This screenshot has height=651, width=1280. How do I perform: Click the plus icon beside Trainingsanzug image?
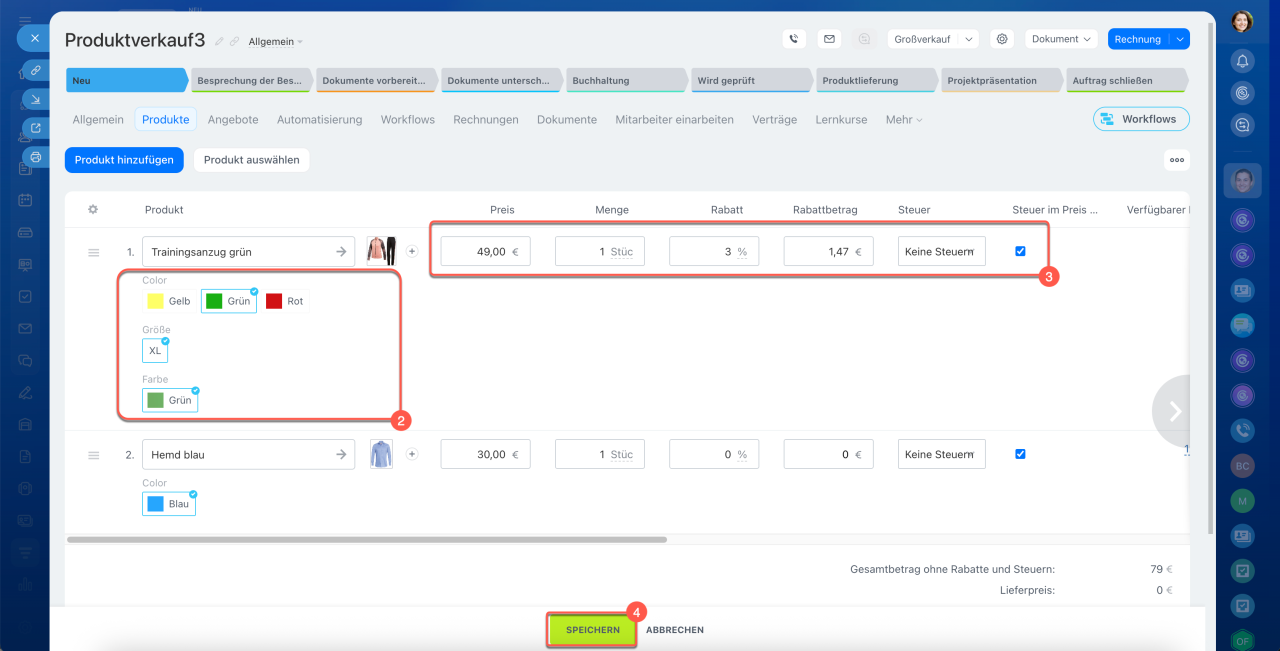click(412, 251)
